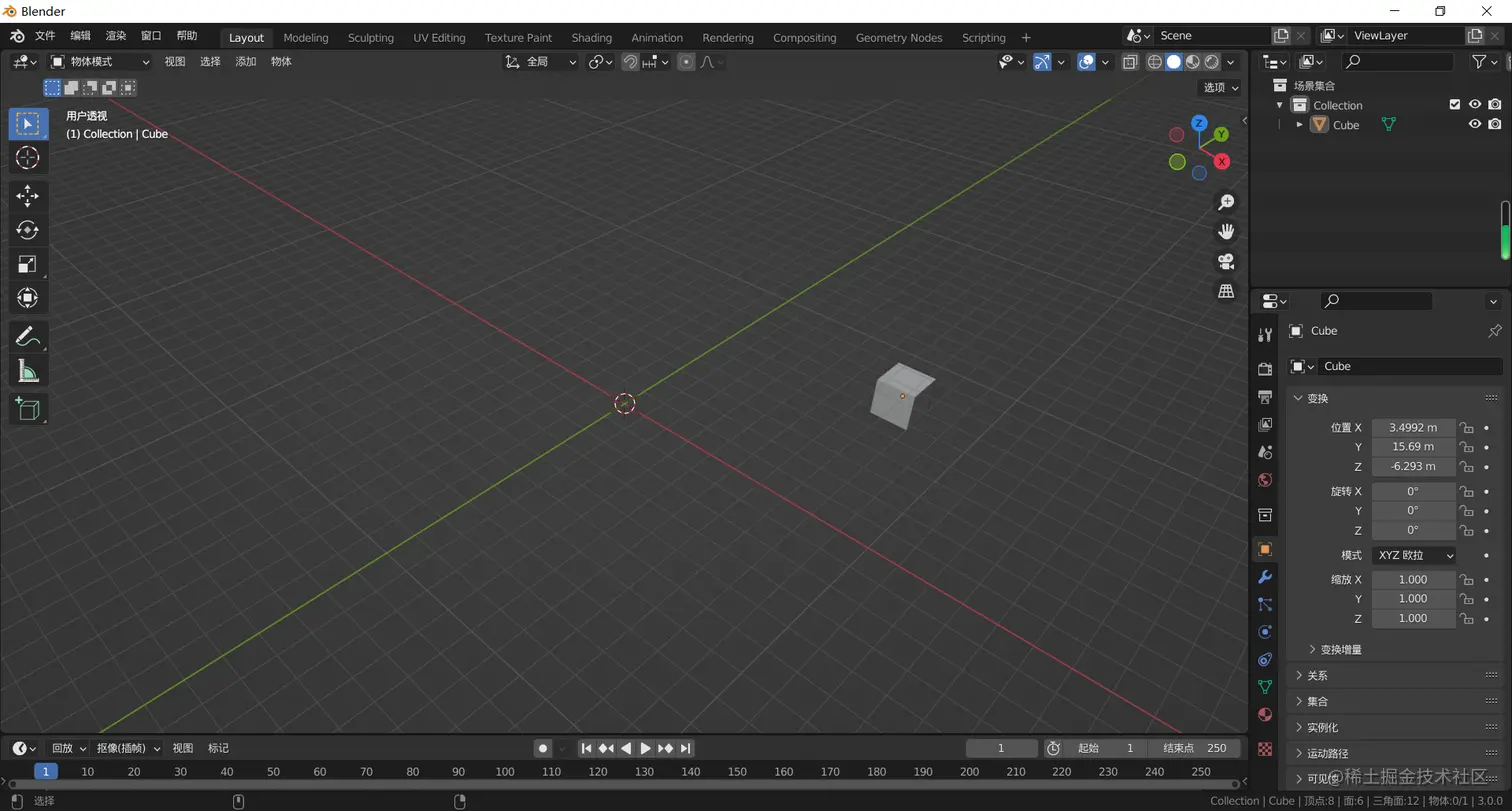This screenshot has width=1512, height=811.
Task: Open the 添加 menu in viewport header
Action: click(x=245, y=62)
